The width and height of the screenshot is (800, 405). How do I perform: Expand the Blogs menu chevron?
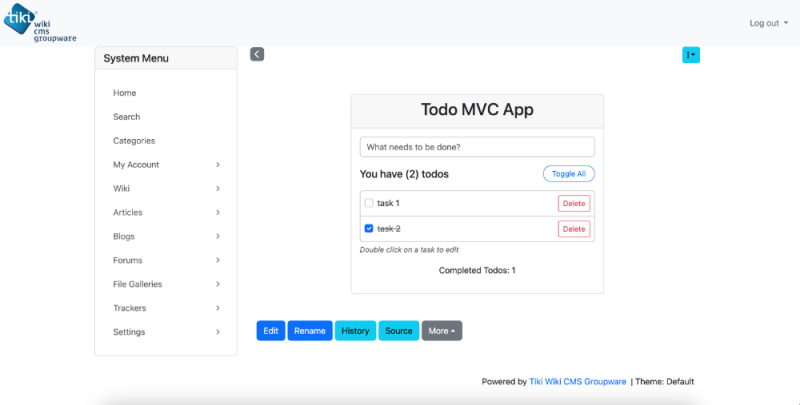coord(218,236)
